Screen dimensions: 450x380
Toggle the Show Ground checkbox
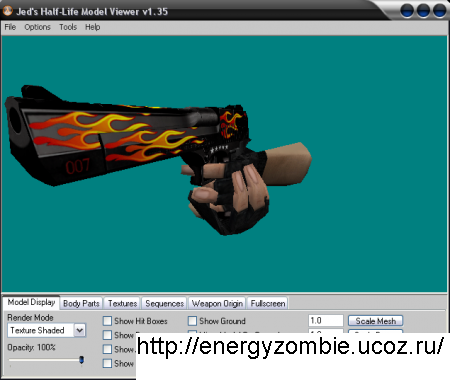click(x=192, y=321)
